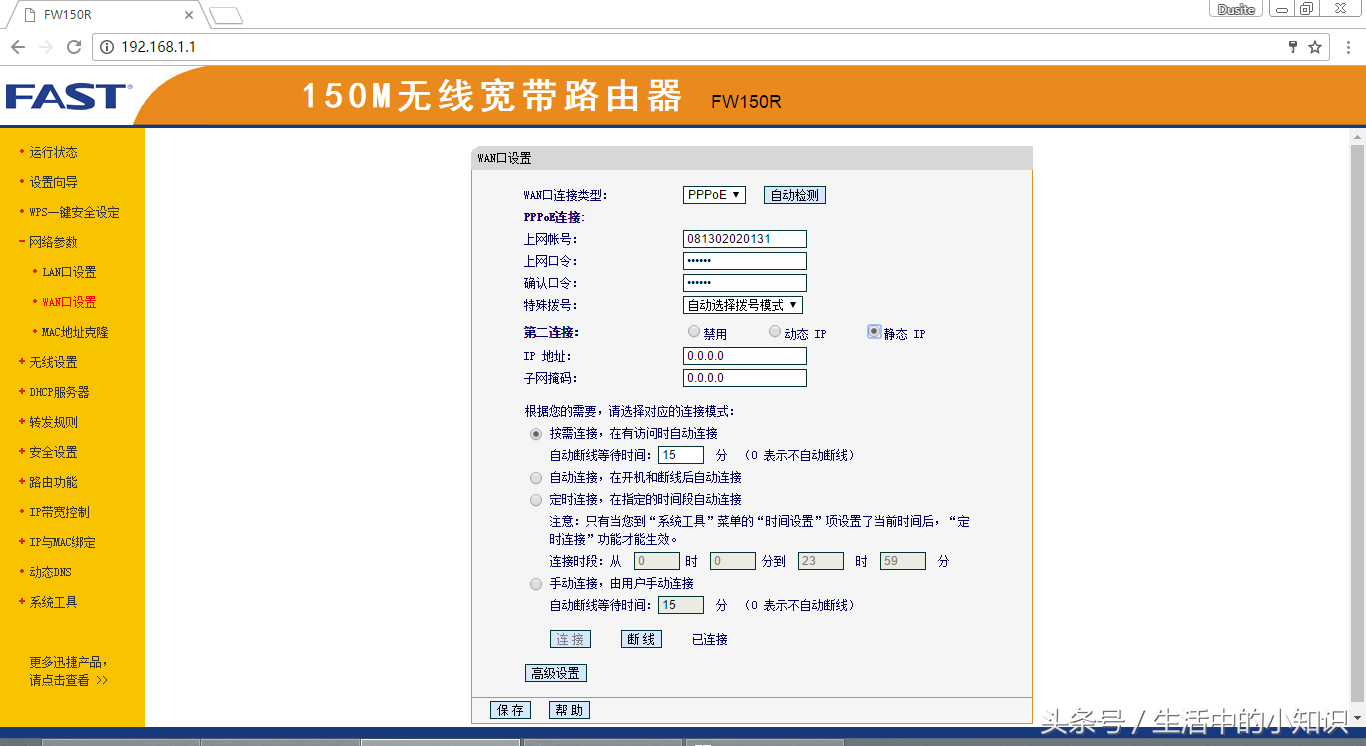This screenshot has height=746, width=1366.
Task: Click the 已连接 status text
Action: coord(710,640)
